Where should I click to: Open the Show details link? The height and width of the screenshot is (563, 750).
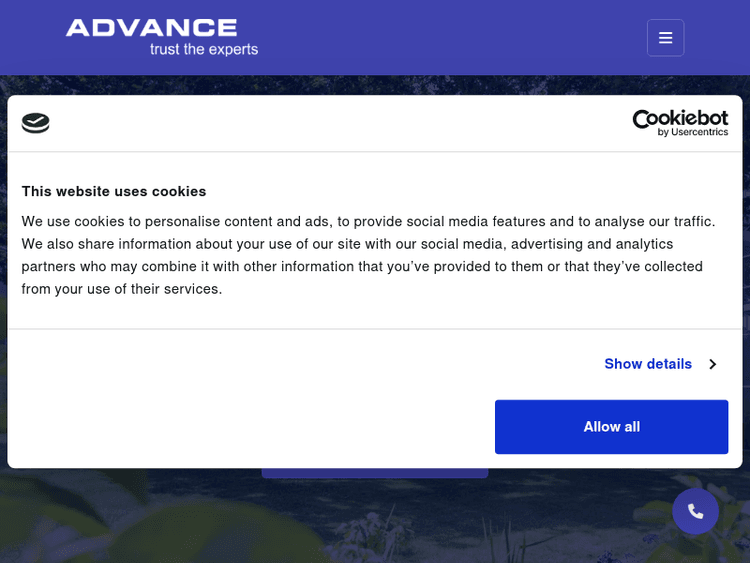click(647, 364)
